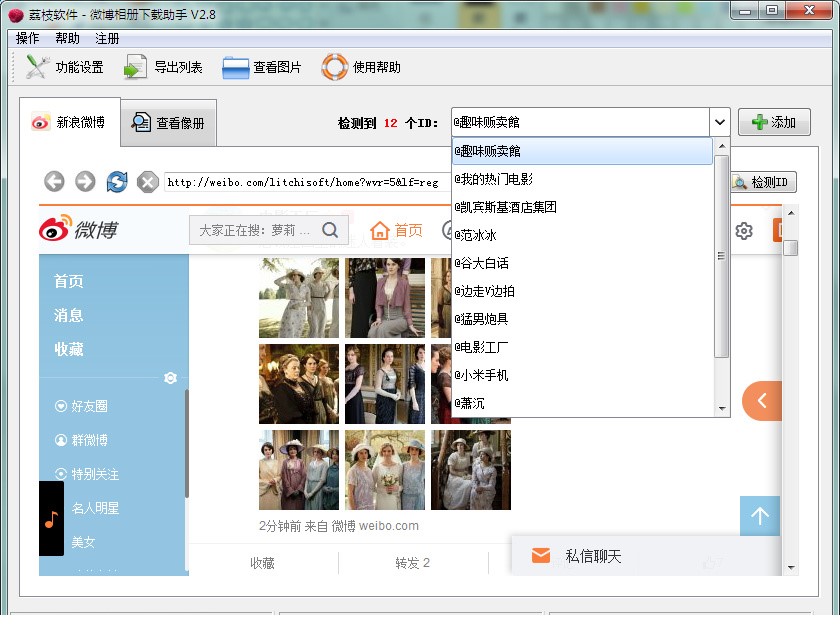Click the weibo URL address field
This screenshot has height=638, width=840.
[x=308, y=182]
